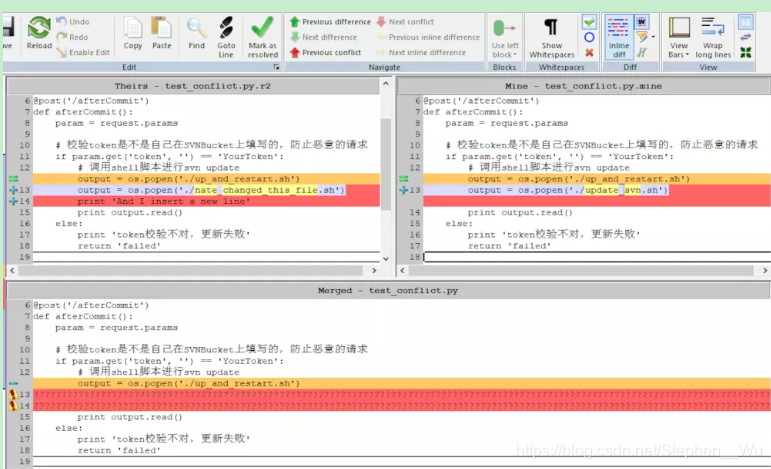Click left arrow of Mine horizontal scrollbar

[403, 270]
